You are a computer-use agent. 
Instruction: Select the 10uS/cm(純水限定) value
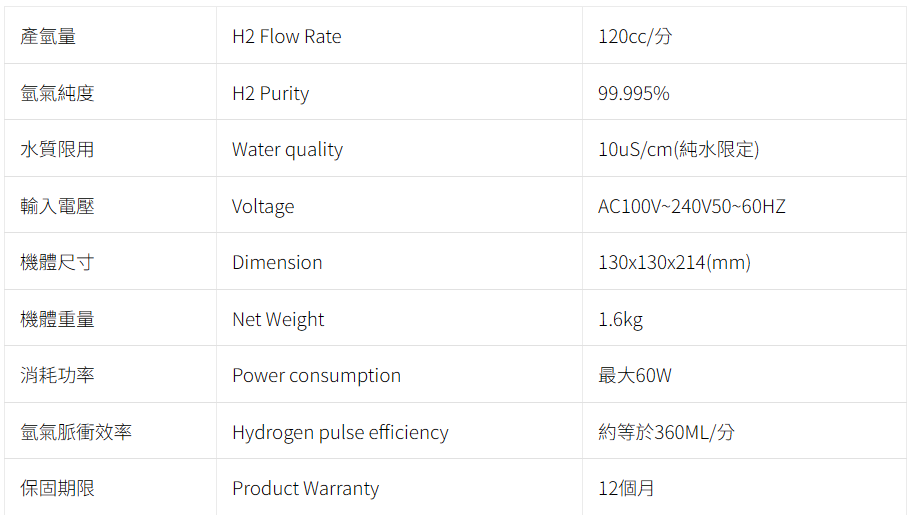pos(678,150)
